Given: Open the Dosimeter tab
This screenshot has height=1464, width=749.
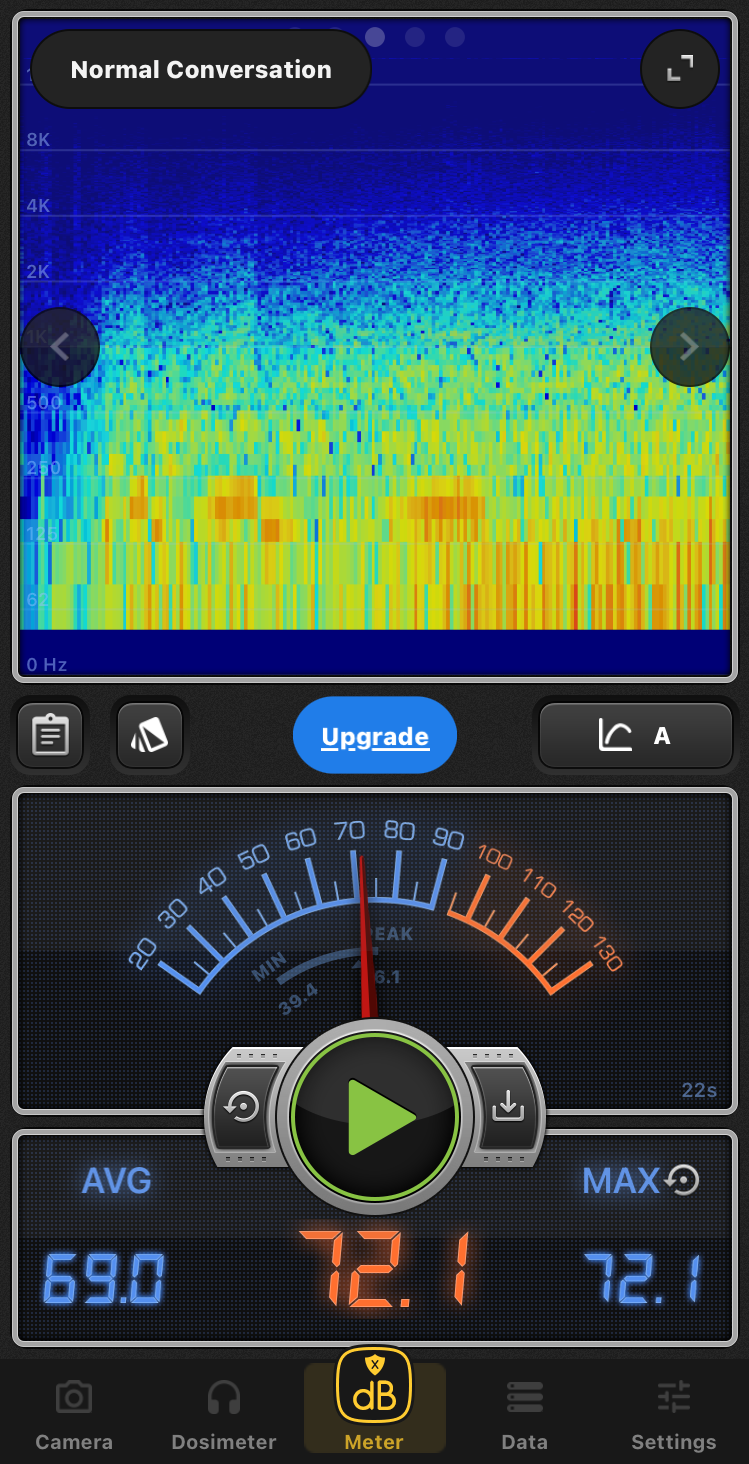Looking at the screenshot, I should (224, 1416).
